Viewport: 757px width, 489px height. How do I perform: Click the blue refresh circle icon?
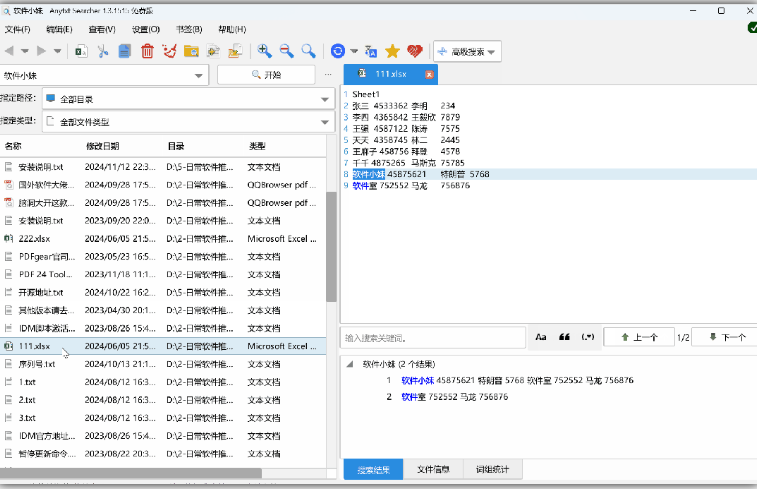coord(338,51)
